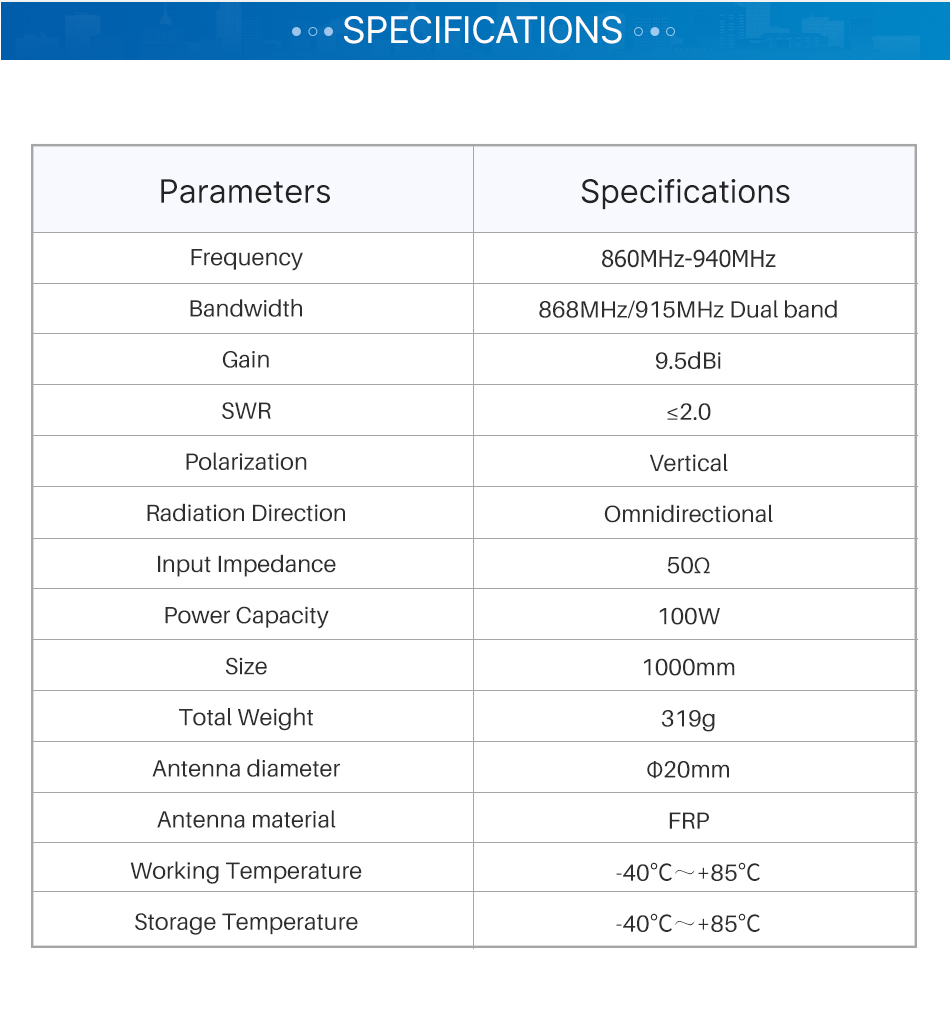The width and height of the screenshot is (950, 1020).
Task: Select the FRP antenna material value
Action: point(688,821)
